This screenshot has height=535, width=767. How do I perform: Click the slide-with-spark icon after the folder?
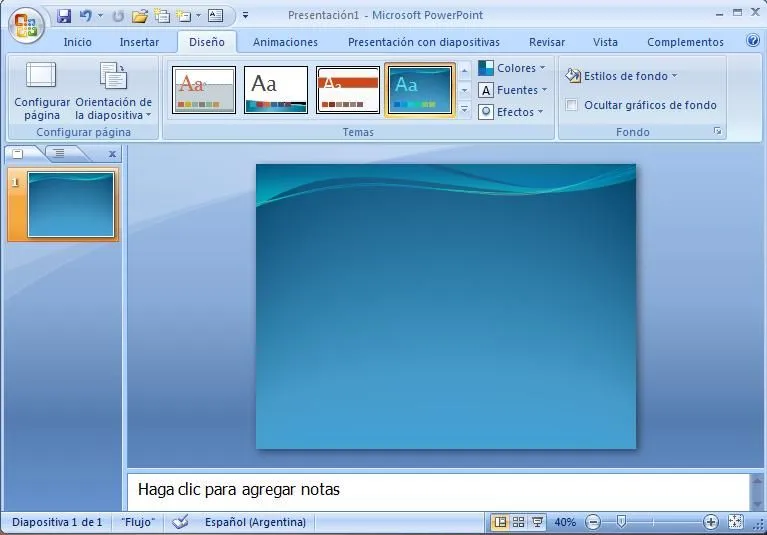[162, 16]
